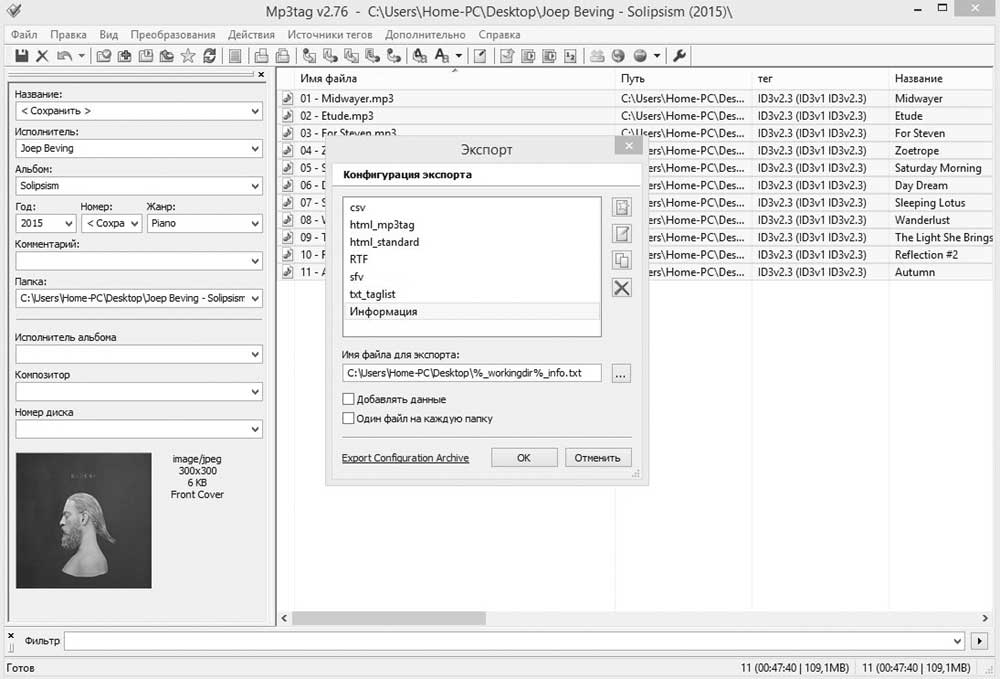Screen dimensions: 1000x679
Task: Expand the Папка directory dropdown
Action: coord(255,298)
